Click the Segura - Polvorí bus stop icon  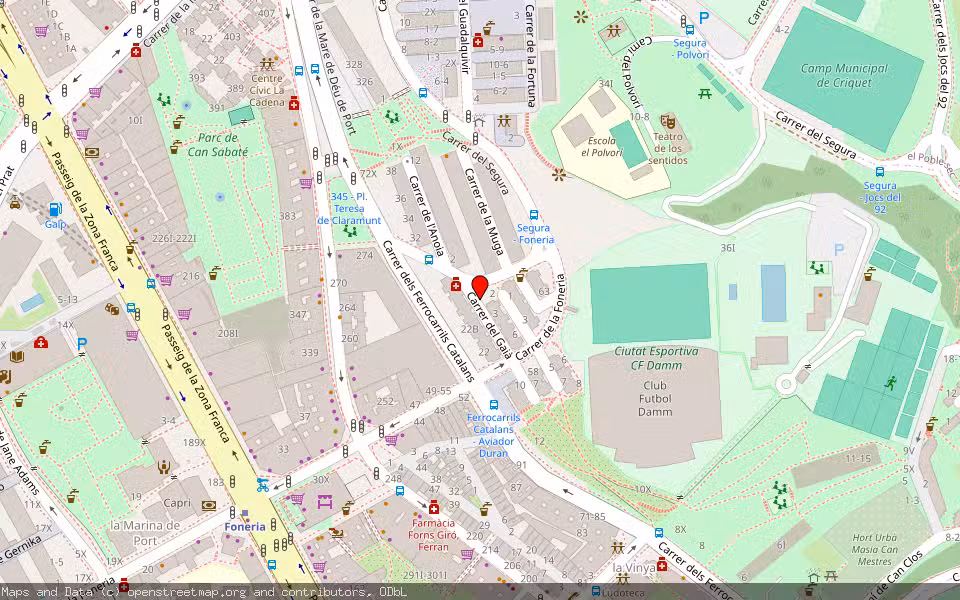[690, 29]
